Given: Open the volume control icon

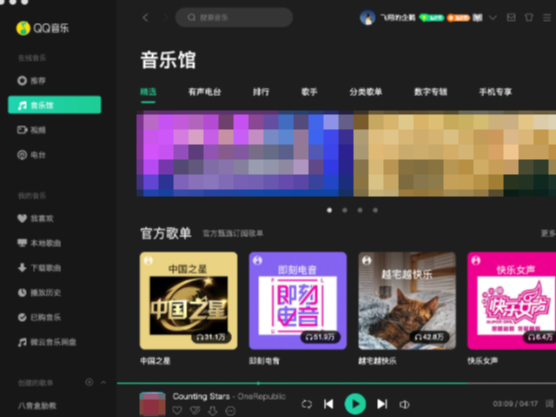Looking at the screenshot, I should point(405,404).
